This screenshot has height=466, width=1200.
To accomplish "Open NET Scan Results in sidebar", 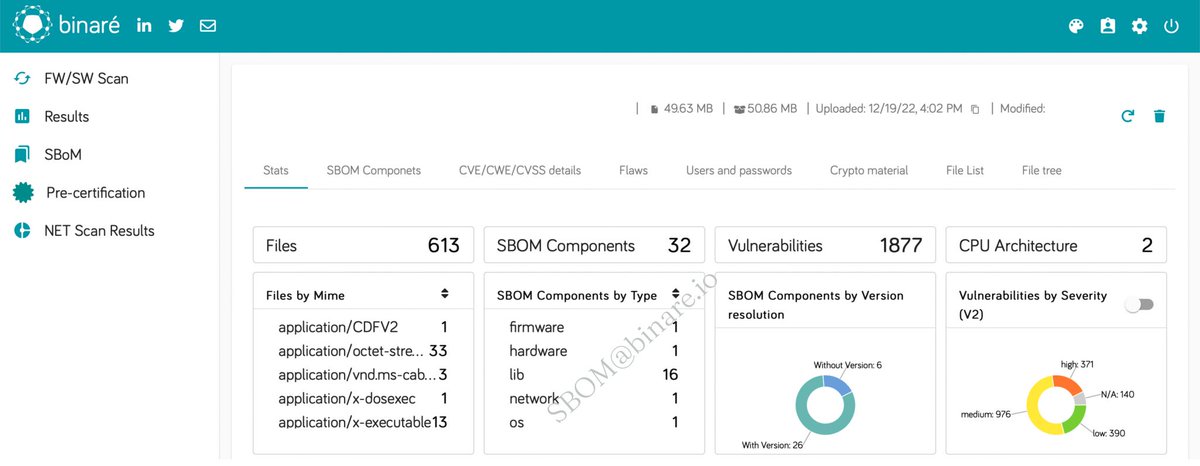I will (x=99, y=230).
